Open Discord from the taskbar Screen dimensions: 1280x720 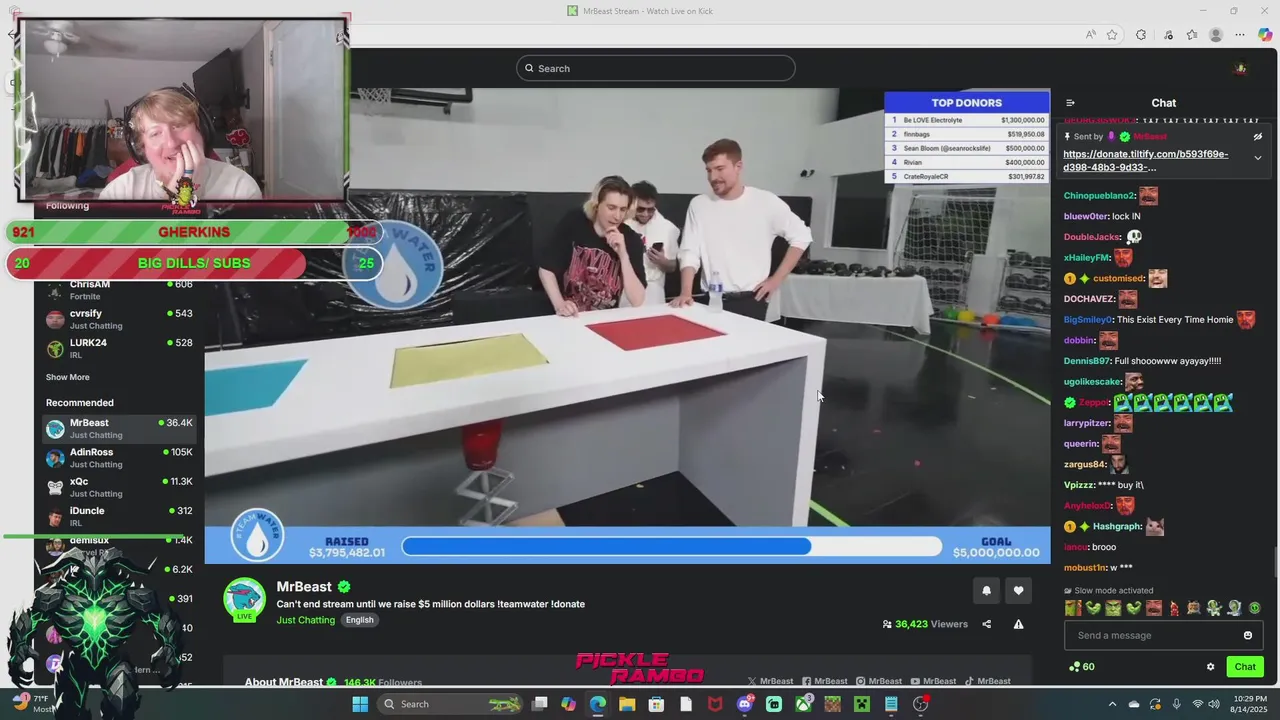point(744,704)
